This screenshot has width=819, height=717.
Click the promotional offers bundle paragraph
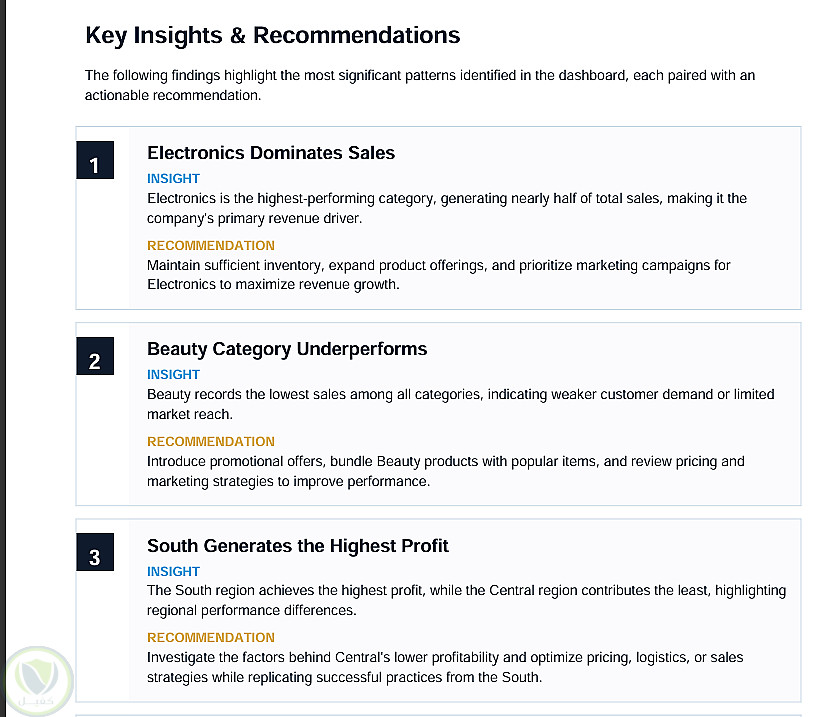click(x=446, y=471)
